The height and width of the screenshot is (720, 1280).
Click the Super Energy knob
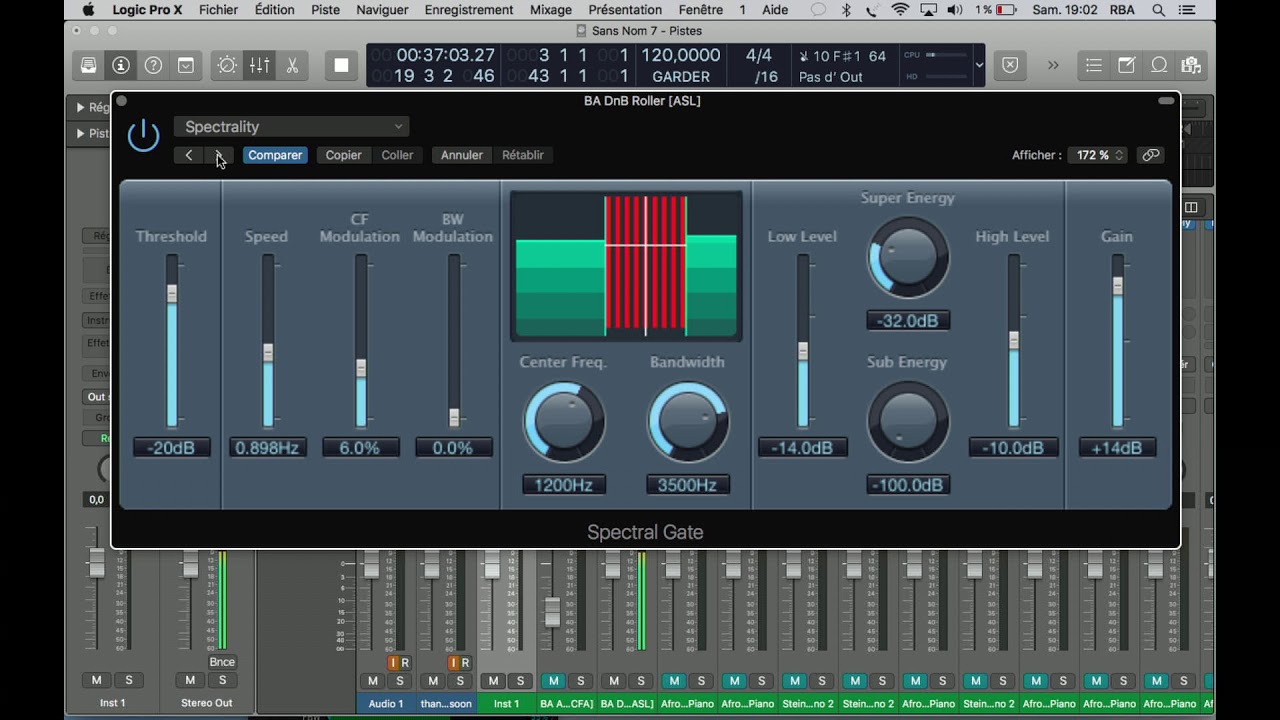click(908, 257)
